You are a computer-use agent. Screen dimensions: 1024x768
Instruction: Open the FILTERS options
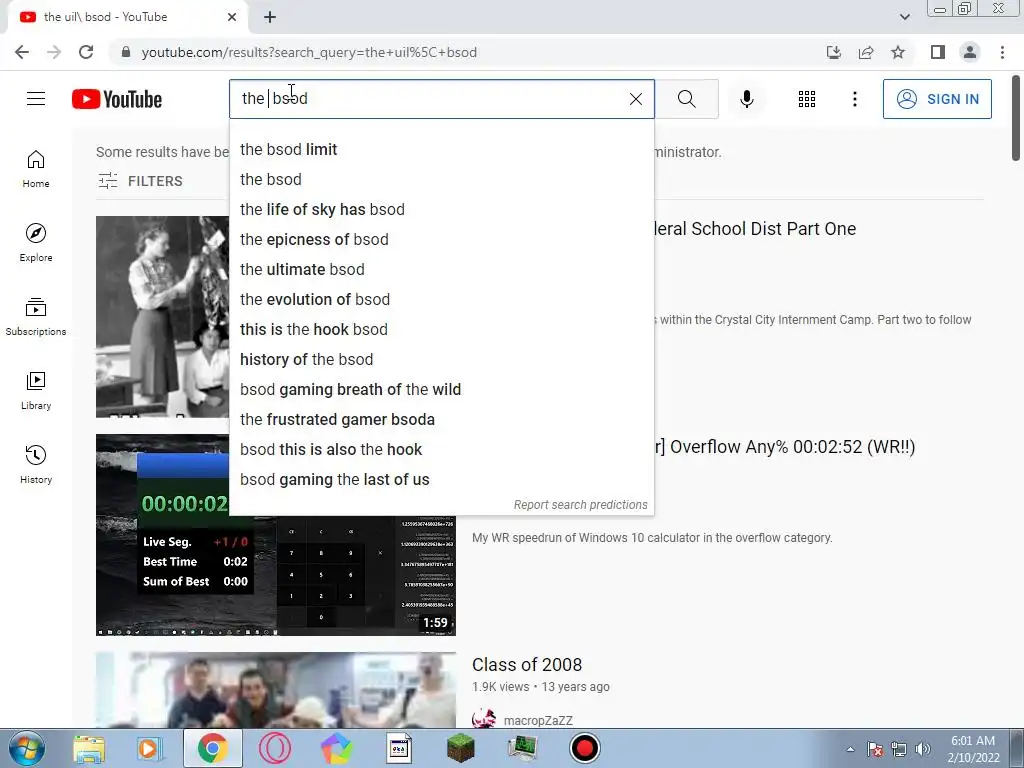tap(140, 181)
